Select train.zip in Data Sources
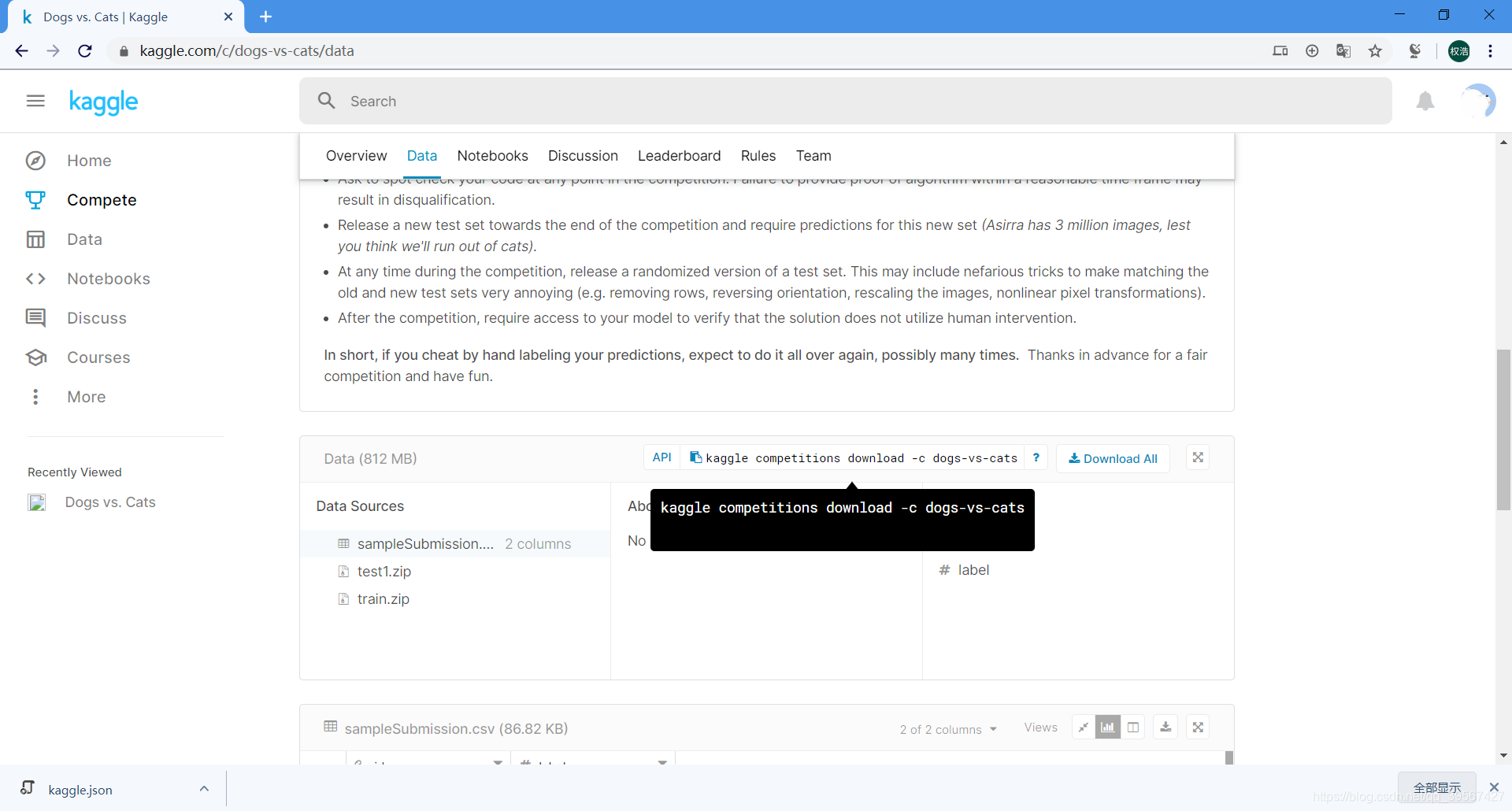The image size is (1512, 811). point(384,599)
